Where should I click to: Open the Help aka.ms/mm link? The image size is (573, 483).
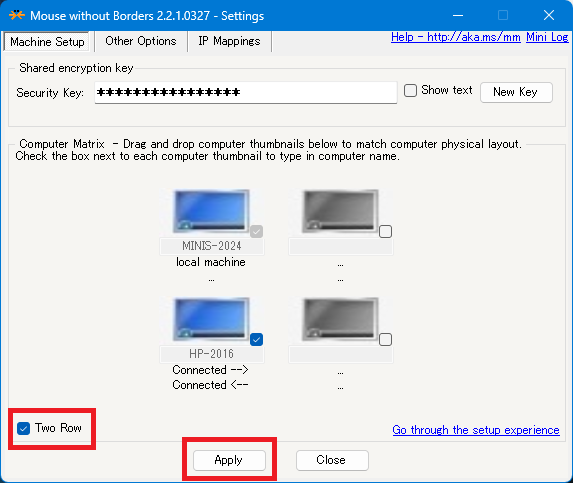455,37
